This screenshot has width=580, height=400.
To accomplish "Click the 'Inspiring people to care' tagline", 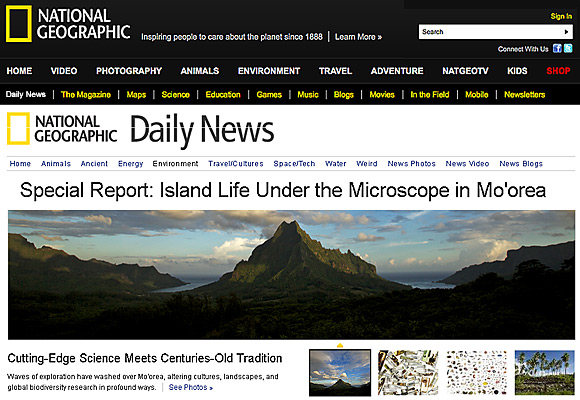I will tap(232, 37).
